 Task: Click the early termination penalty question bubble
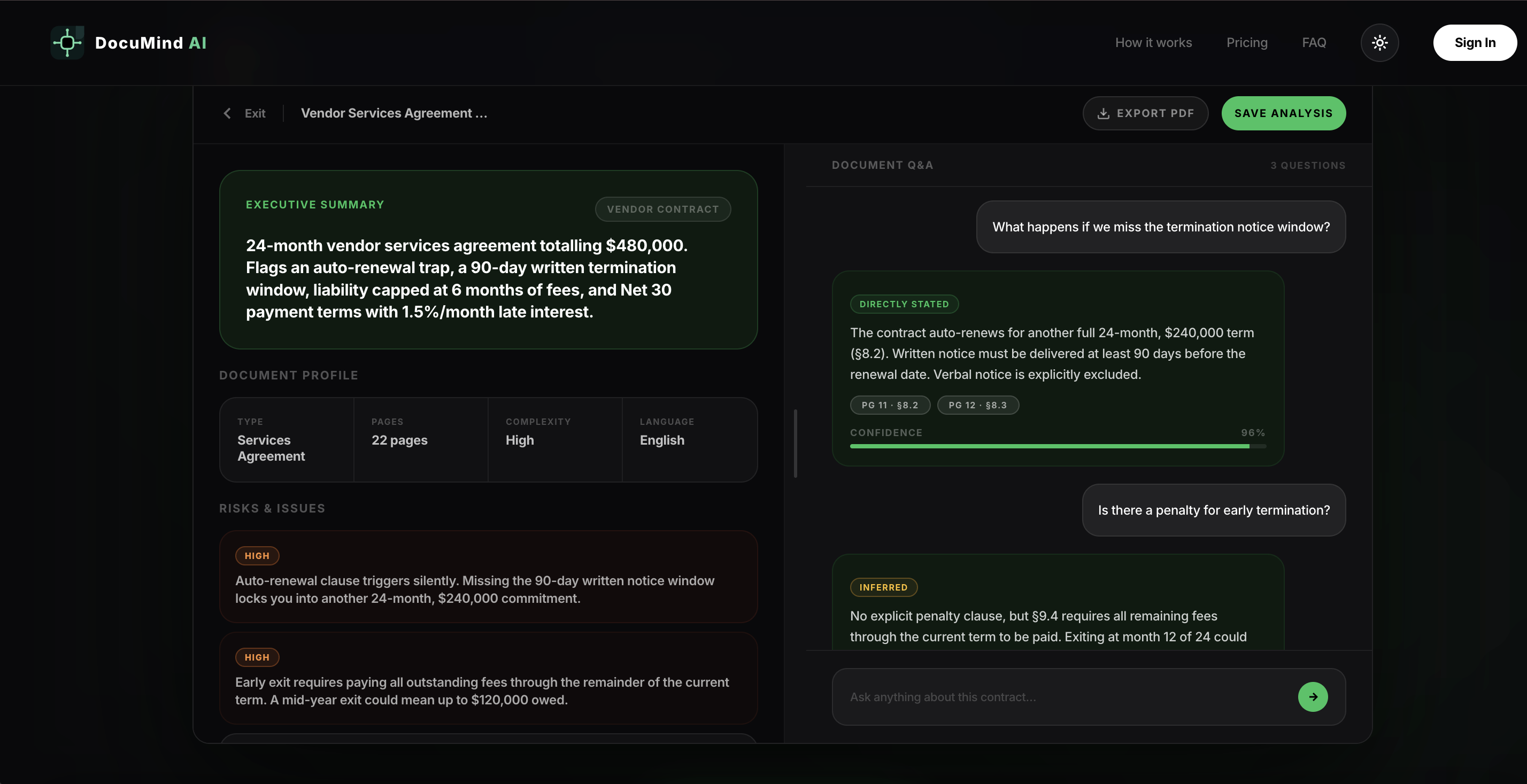click(x=1214, y=510)
